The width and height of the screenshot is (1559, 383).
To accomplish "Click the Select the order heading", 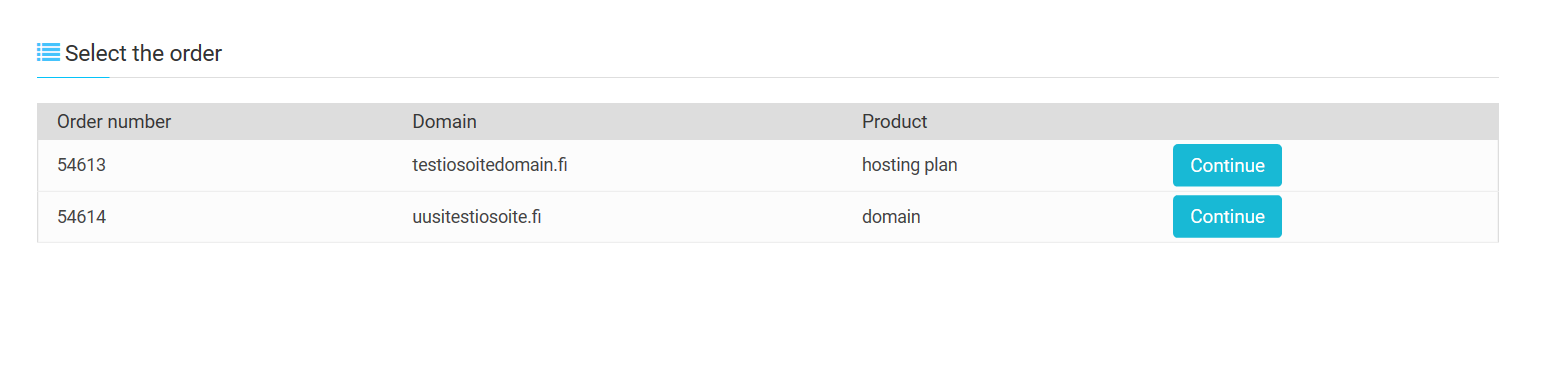I will 143,53.
